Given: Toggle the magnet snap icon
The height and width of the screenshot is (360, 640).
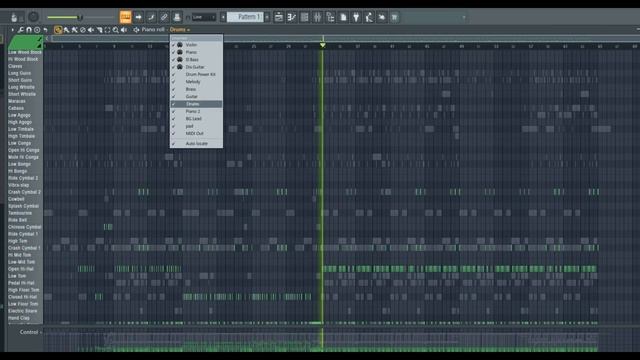Looking at the screenshot, I should (x=29, y=30).
